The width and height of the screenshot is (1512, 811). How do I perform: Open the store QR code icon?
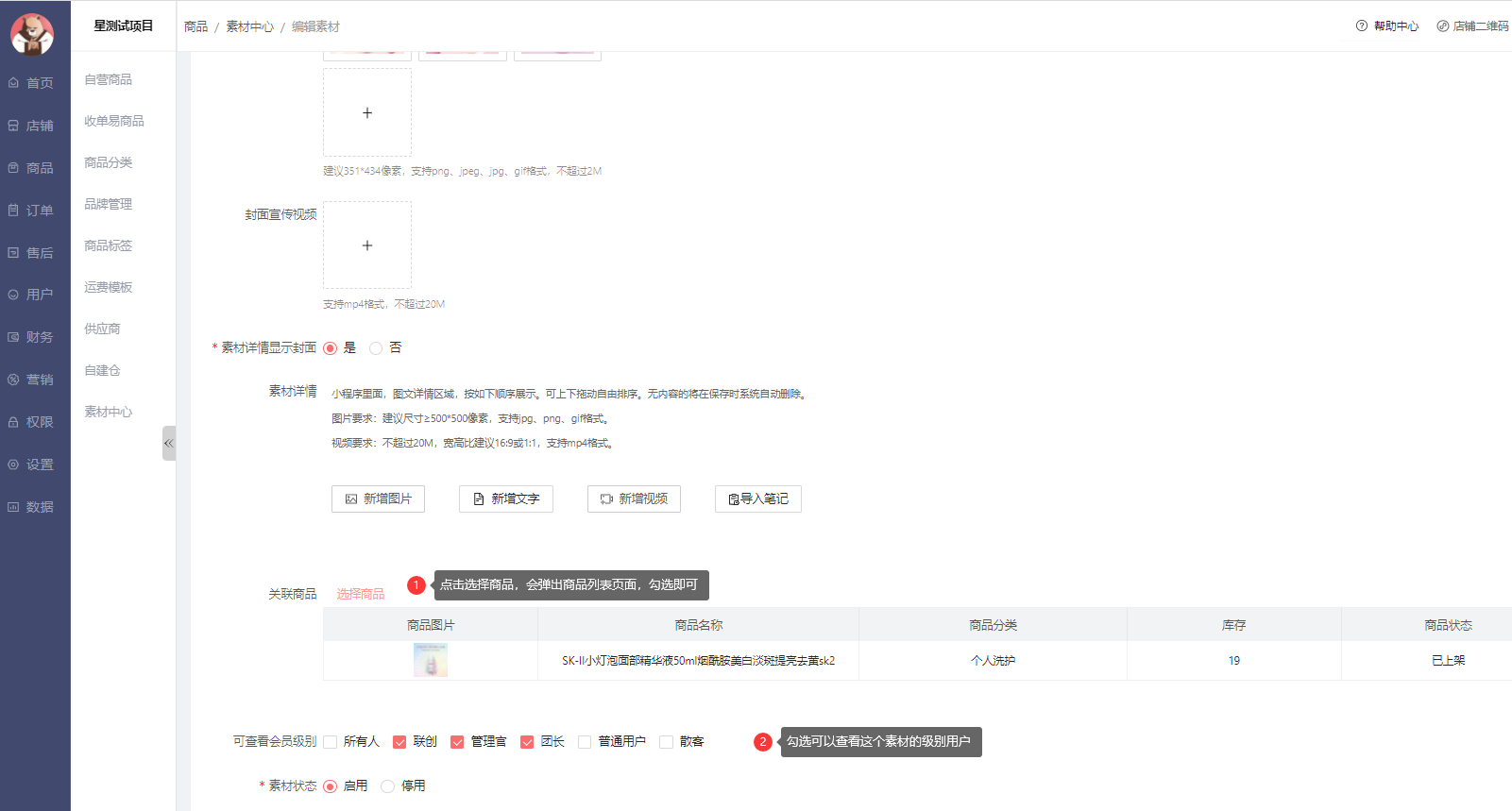1442,26
